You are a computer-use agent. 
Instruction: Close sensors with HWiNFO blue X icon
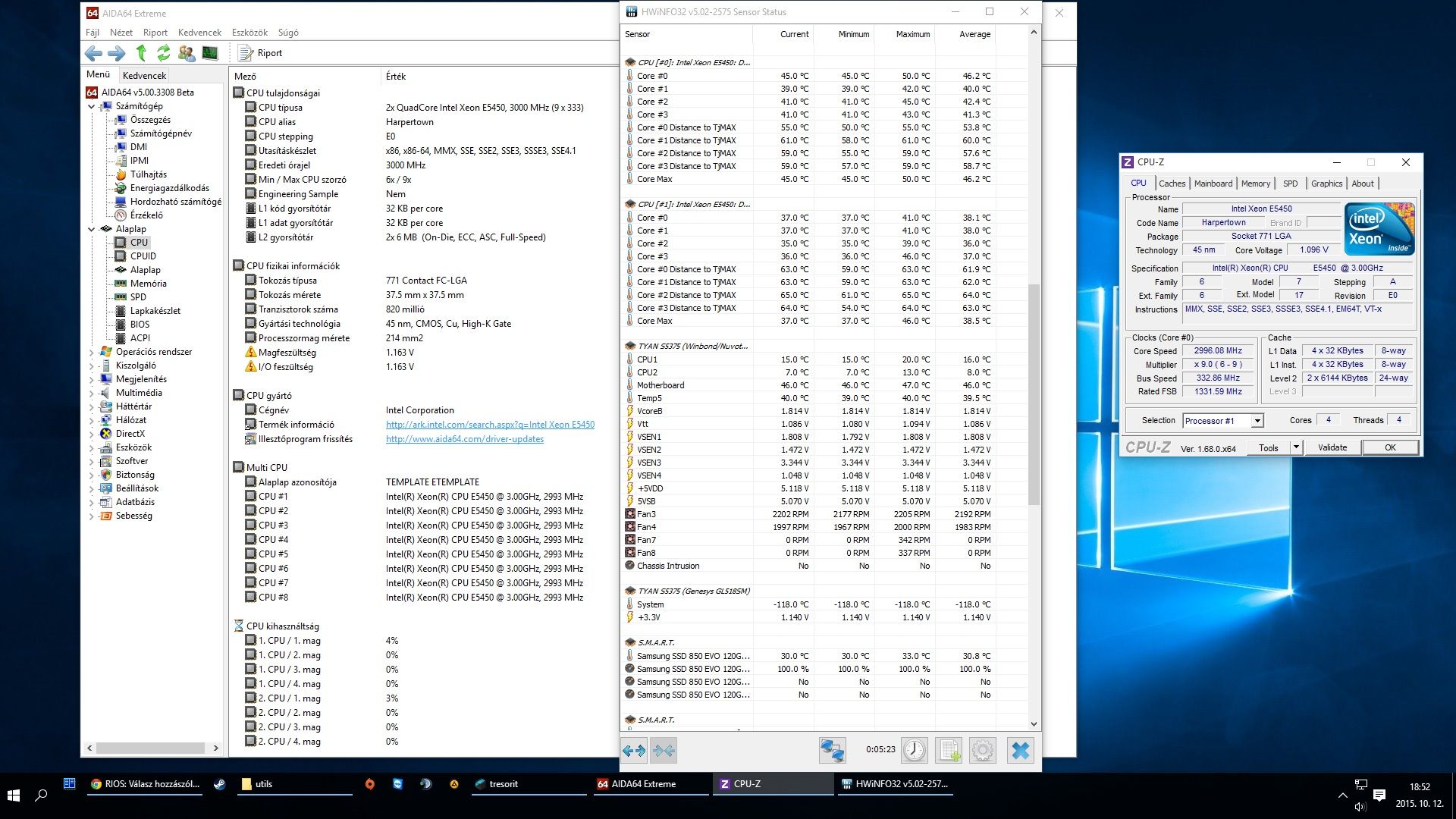pyautogui.click(x=1021, y=751)
